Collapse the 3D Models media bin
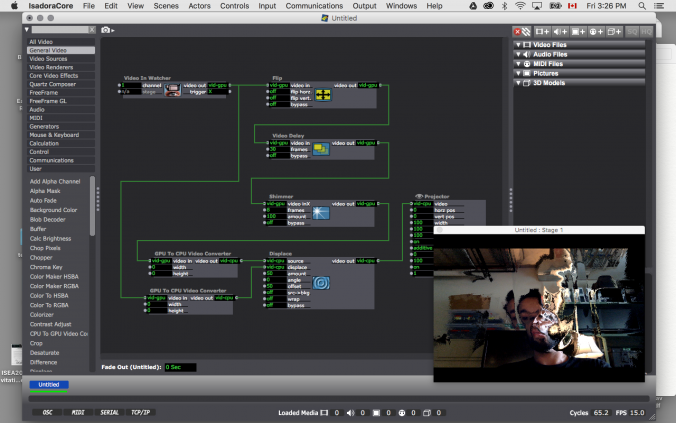This screenshot has height=423, width=676. [518, 83]
